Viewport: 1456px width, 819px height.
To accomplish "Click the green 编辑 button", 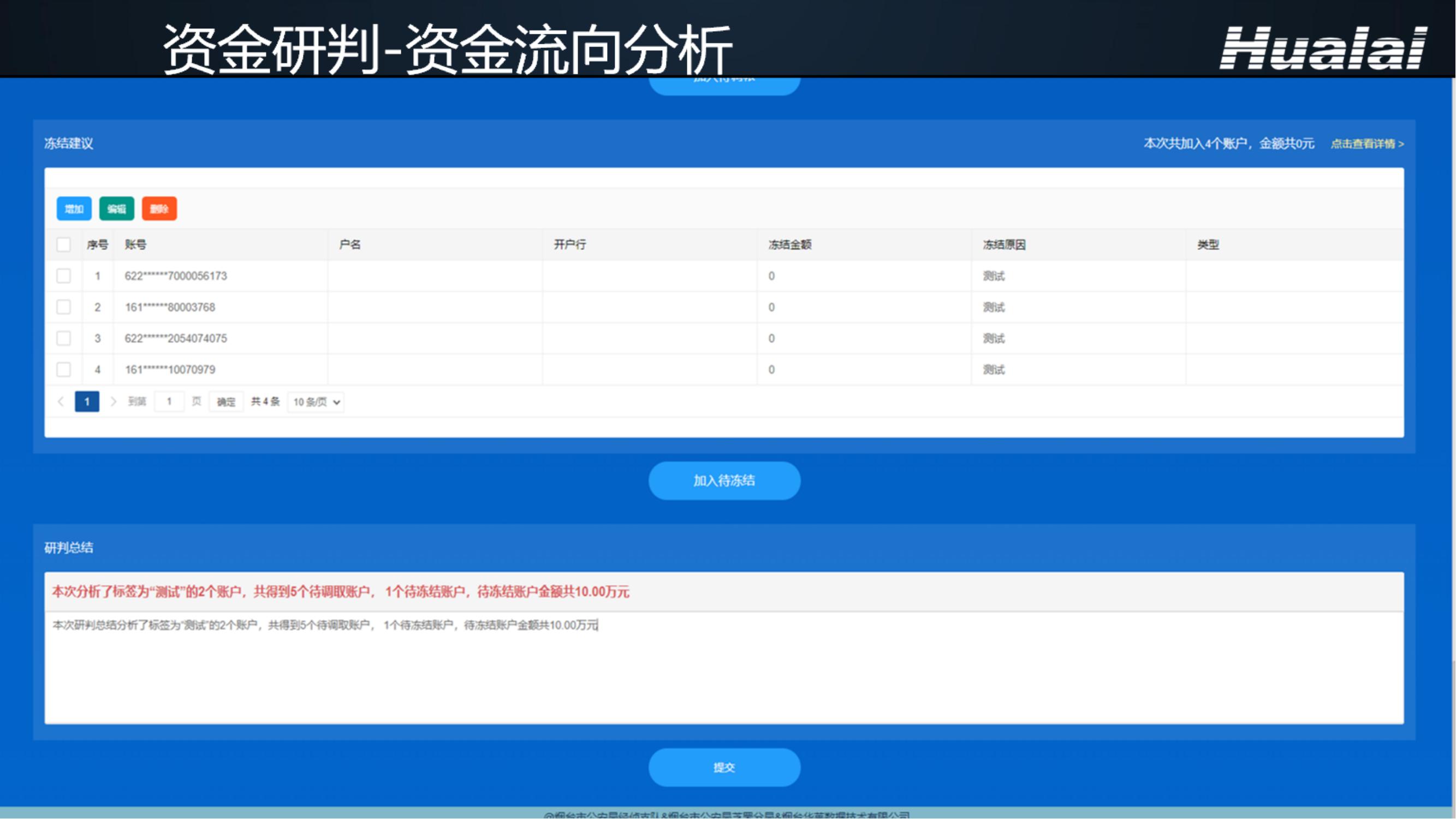I will [116, 209].
